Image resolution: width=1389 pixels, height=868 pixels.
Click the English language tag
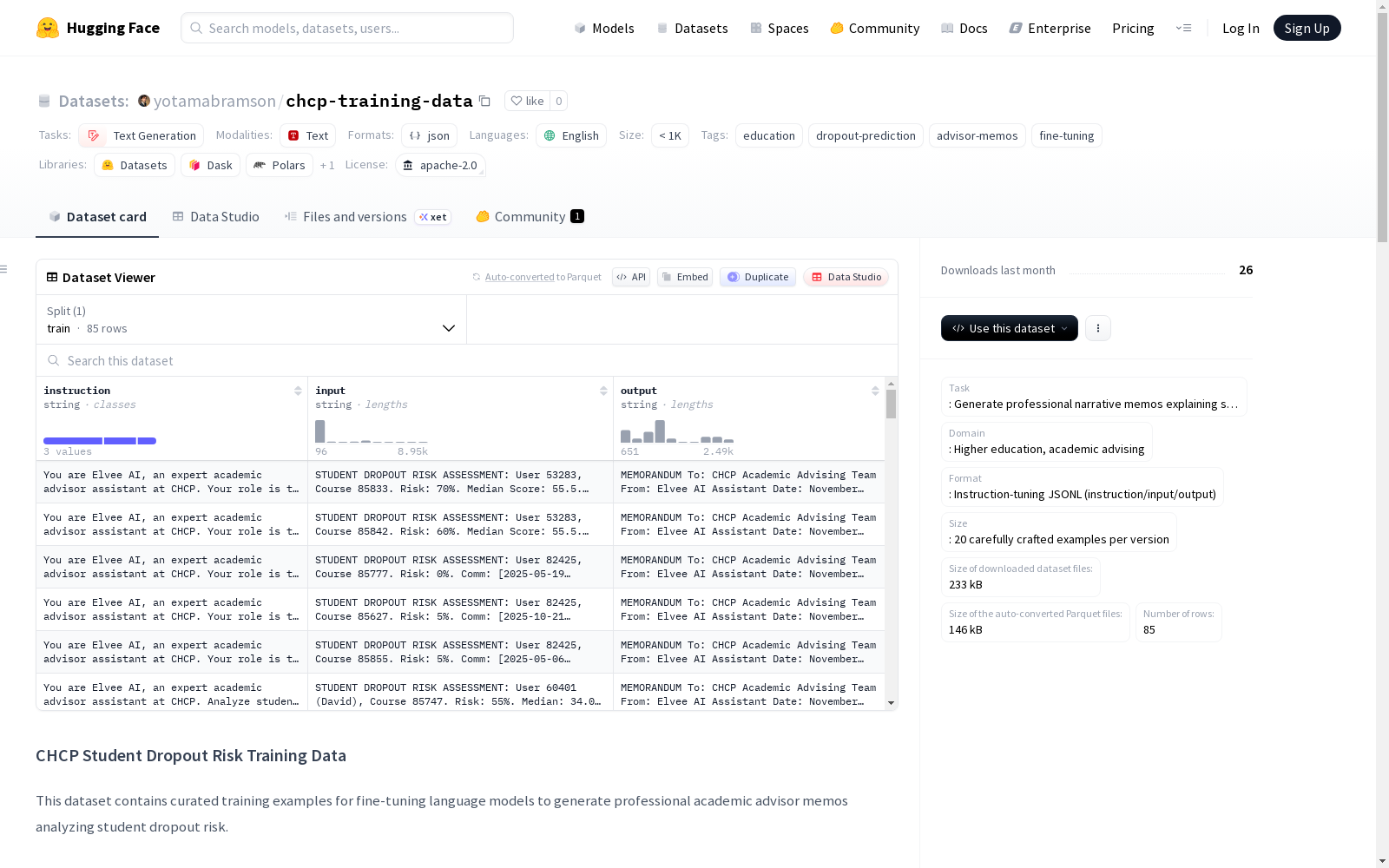pyautogui.click(x=571, y=135)
